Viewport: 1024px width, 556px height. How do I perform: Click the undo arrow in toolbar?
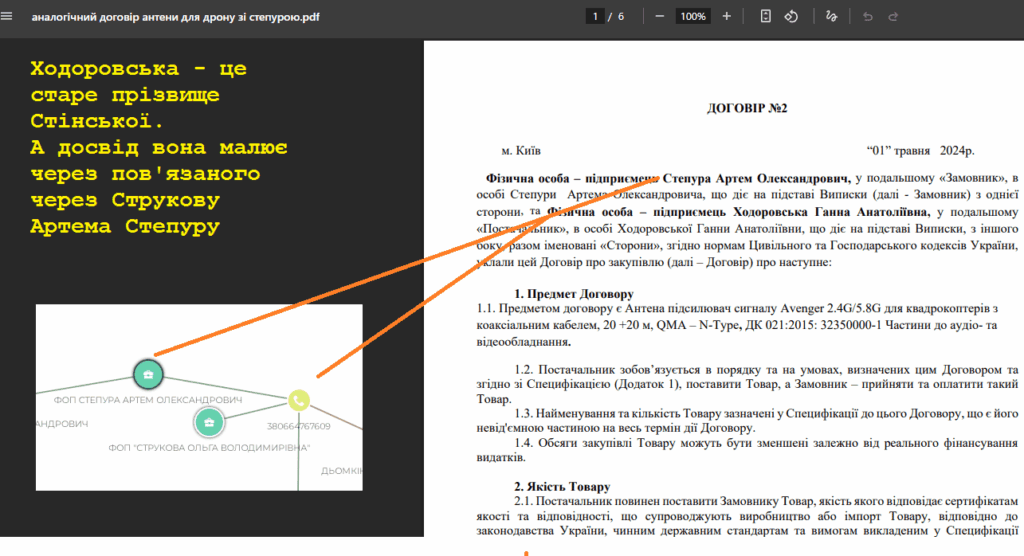click(x=868, y=16)
